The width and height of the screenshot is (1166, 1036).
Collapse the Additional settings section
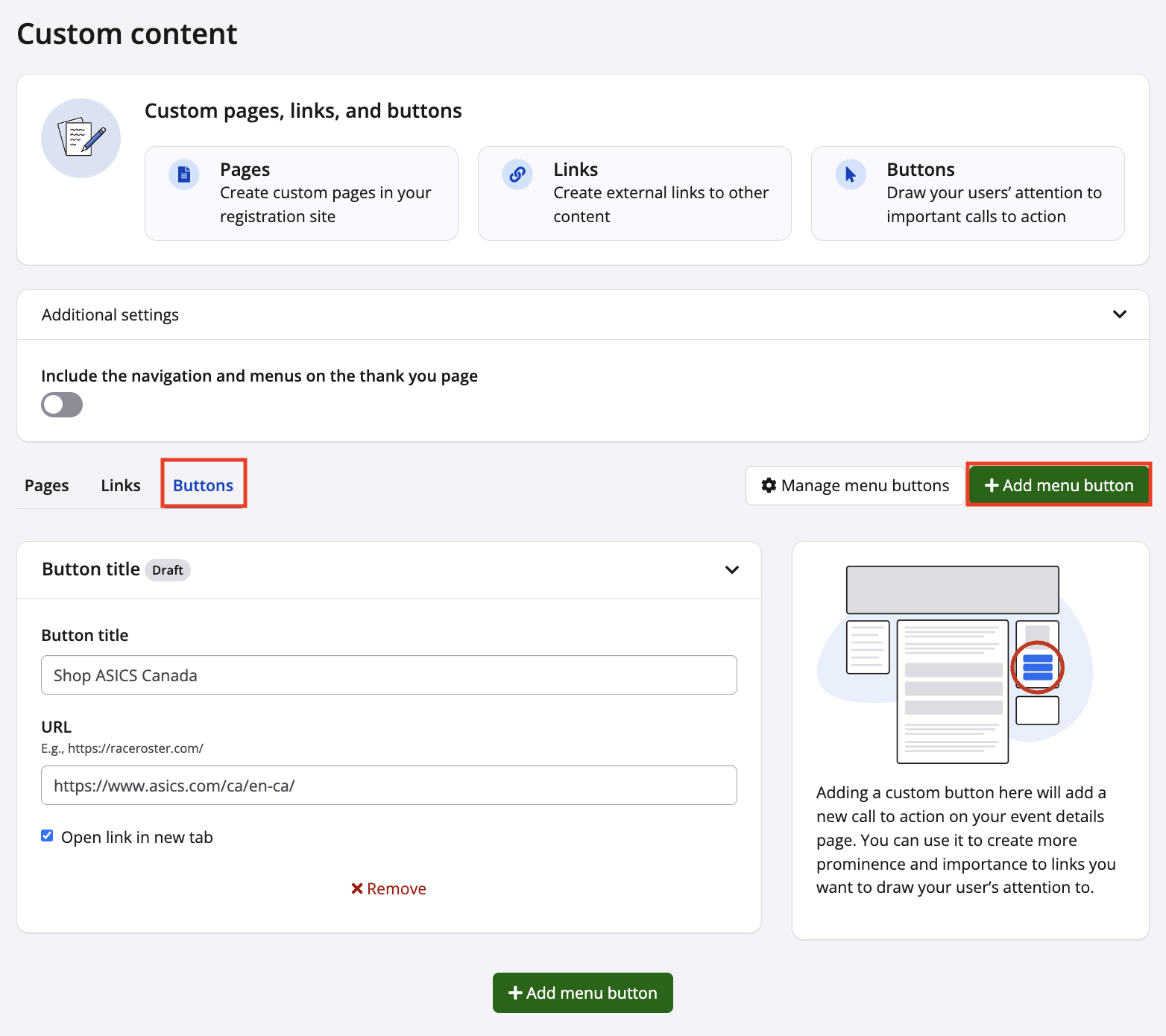1119,315
